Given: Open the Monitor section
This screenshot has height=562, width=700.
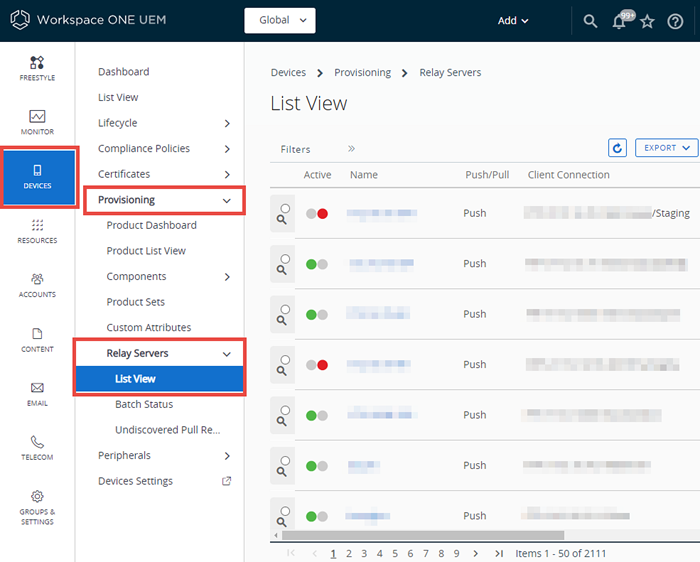Looking at the screenshot, I should coord(37,122).
